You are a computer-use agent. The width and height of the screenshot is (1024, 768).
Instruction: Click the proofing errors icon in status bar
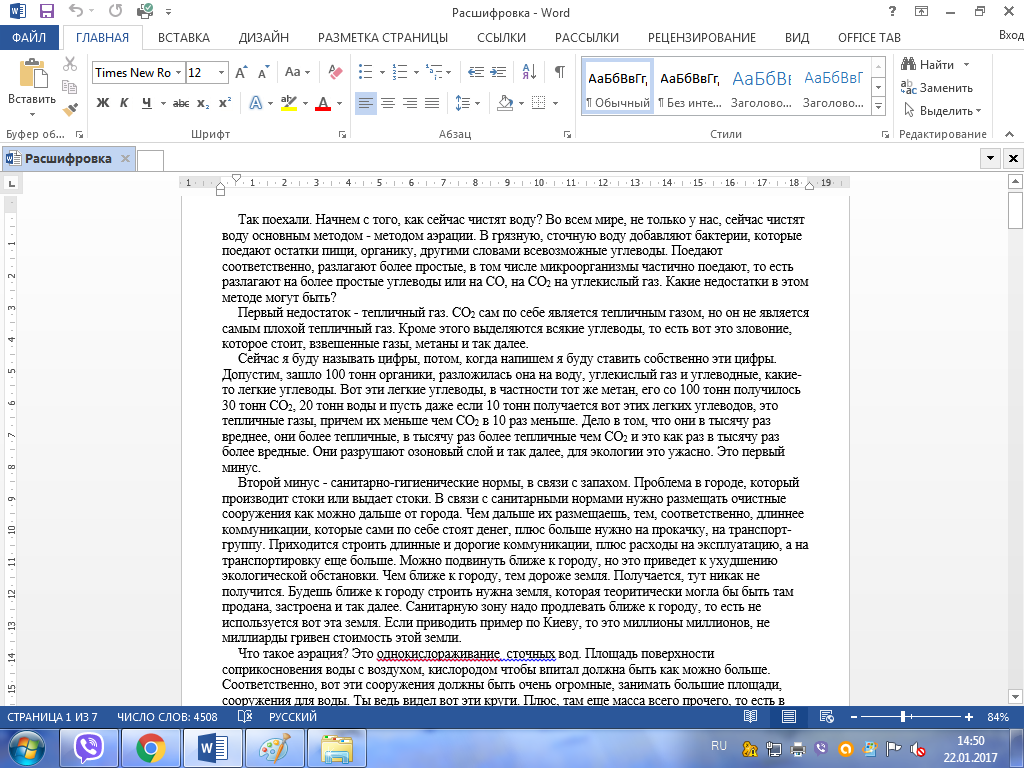click(244, 716)
